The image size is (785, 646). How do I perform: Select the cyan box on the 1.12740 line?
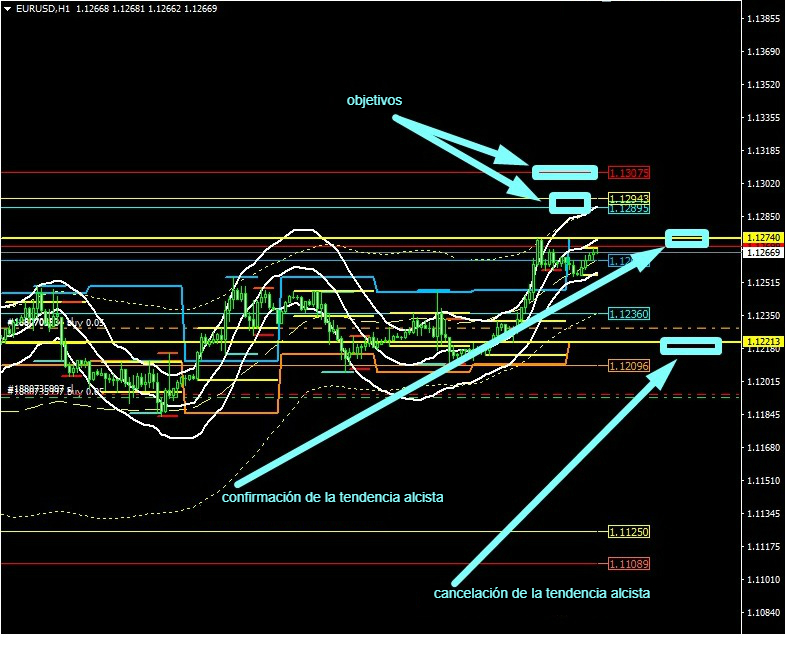coord(687,238)
